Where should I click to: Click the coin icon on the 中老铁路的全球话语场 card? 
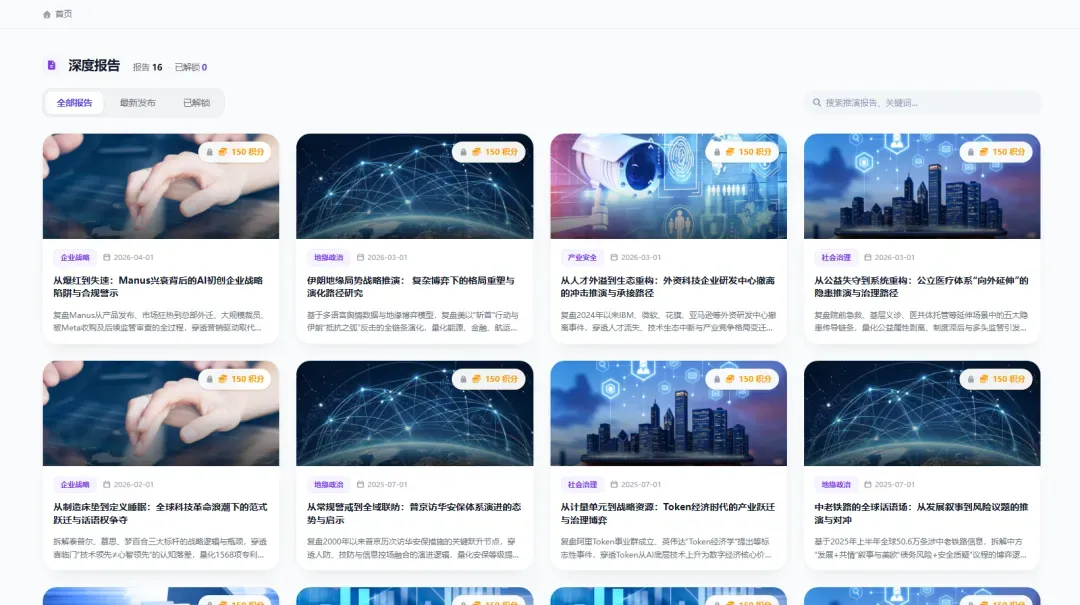click(x=984, y=379)
